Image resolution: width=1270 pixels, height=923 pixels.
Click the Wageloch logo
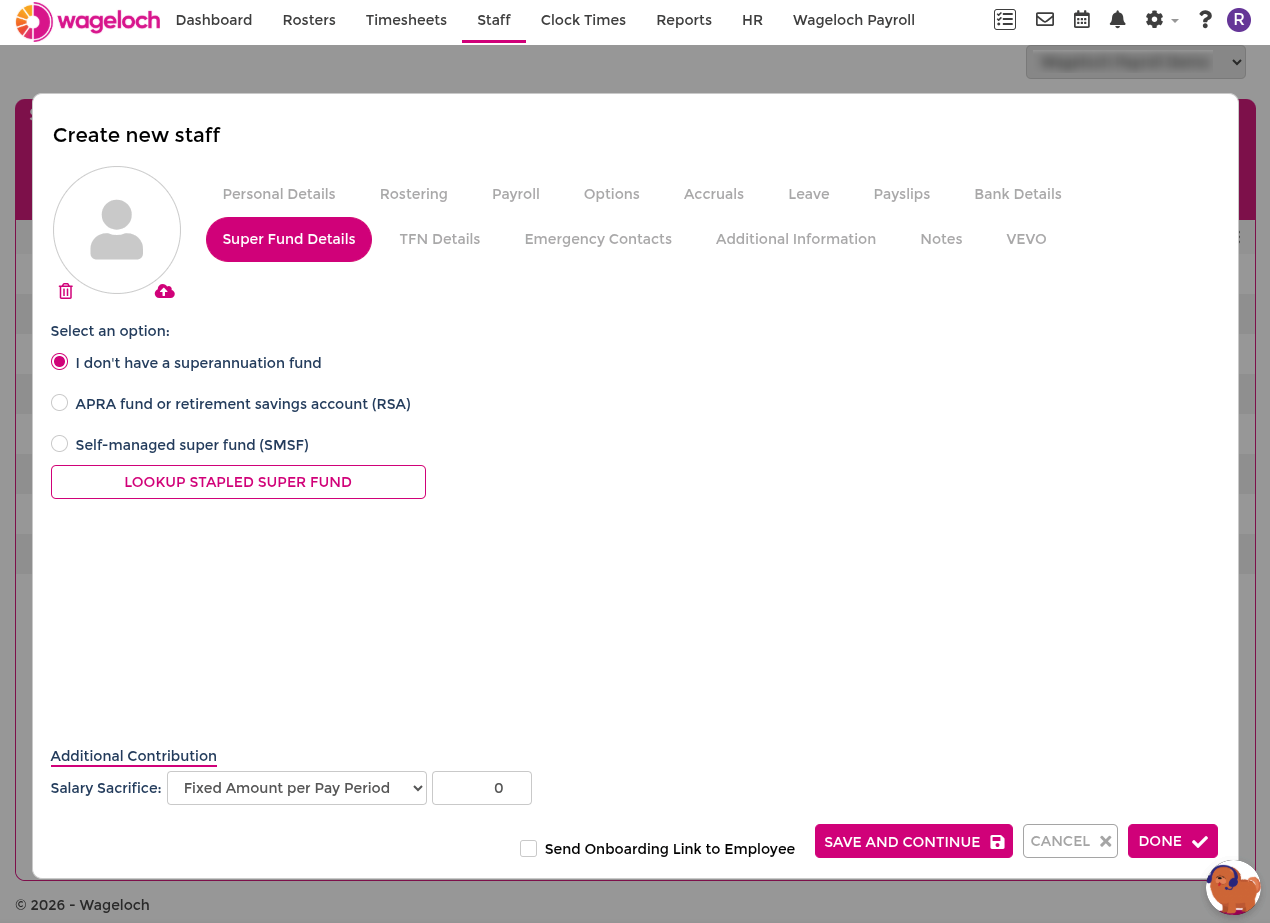88,21
